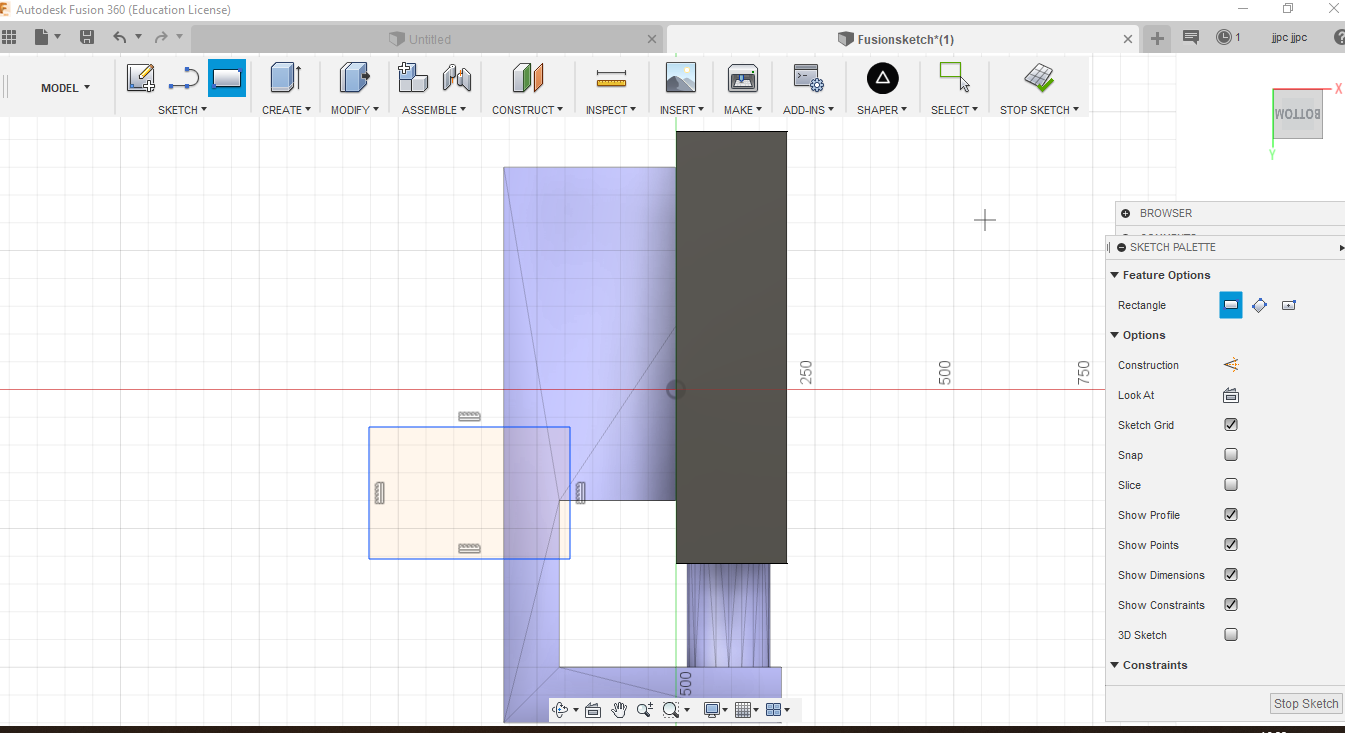Select 2-Point Rectangle option in Sketch Palette
Viewport: 1345px width, 733px height.
pos(1231,305)
